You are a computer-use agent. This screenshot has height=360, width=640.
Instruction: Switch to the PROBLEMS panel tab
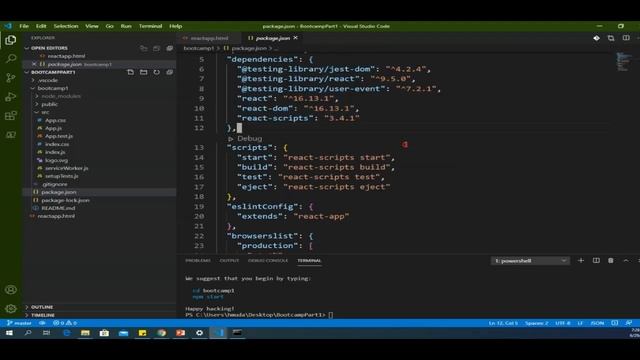point(198,260)
